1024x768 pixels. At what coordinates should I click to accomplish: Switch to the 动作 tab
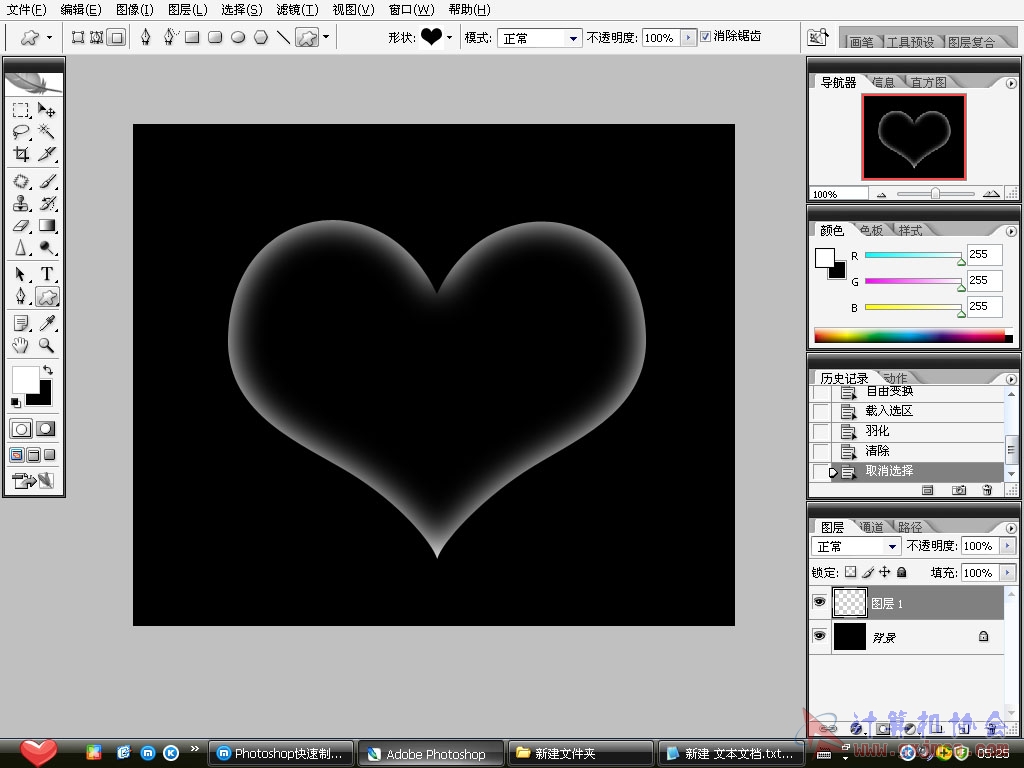(895, 378)
